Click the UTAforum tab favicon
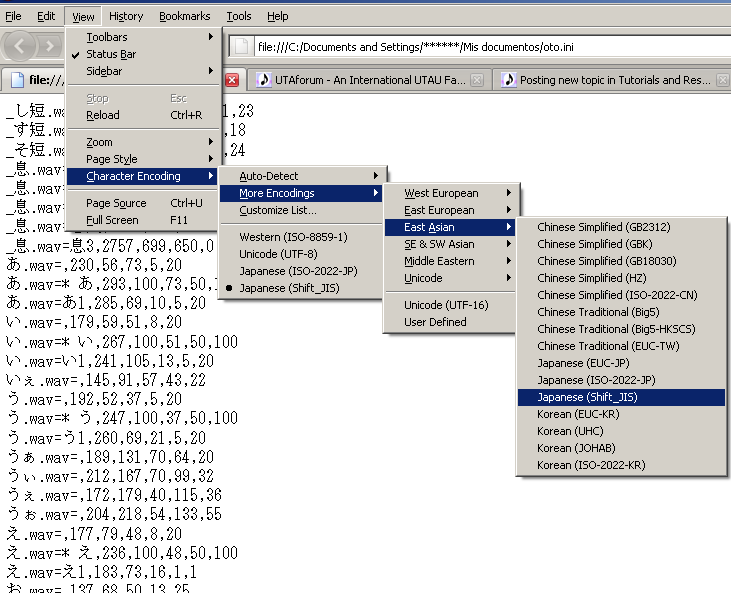This screenshot has height=593, width=731. coord(264,80)
